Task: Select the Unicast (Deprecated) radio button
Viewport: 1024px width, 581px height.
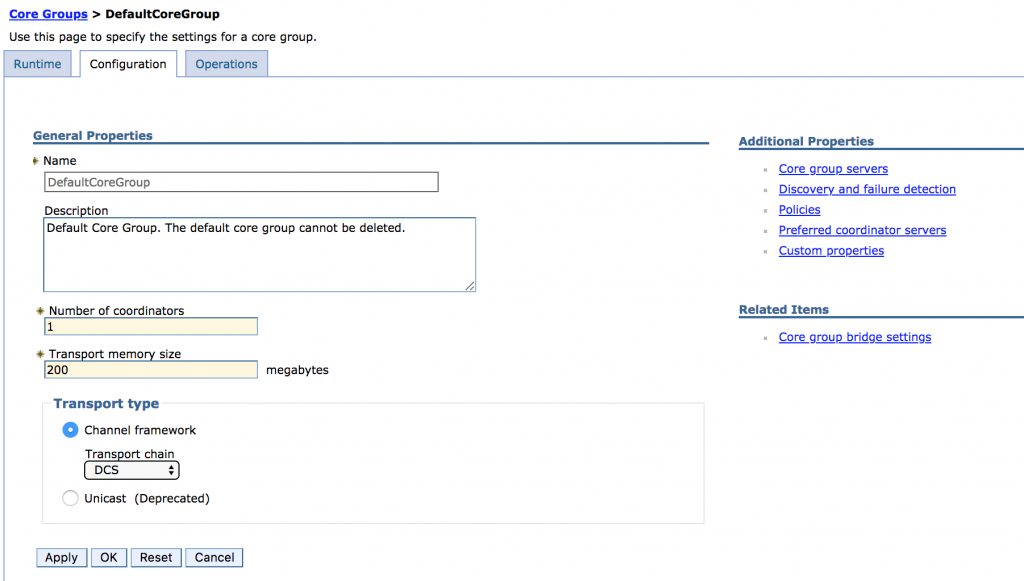Action: coord(71,498)
